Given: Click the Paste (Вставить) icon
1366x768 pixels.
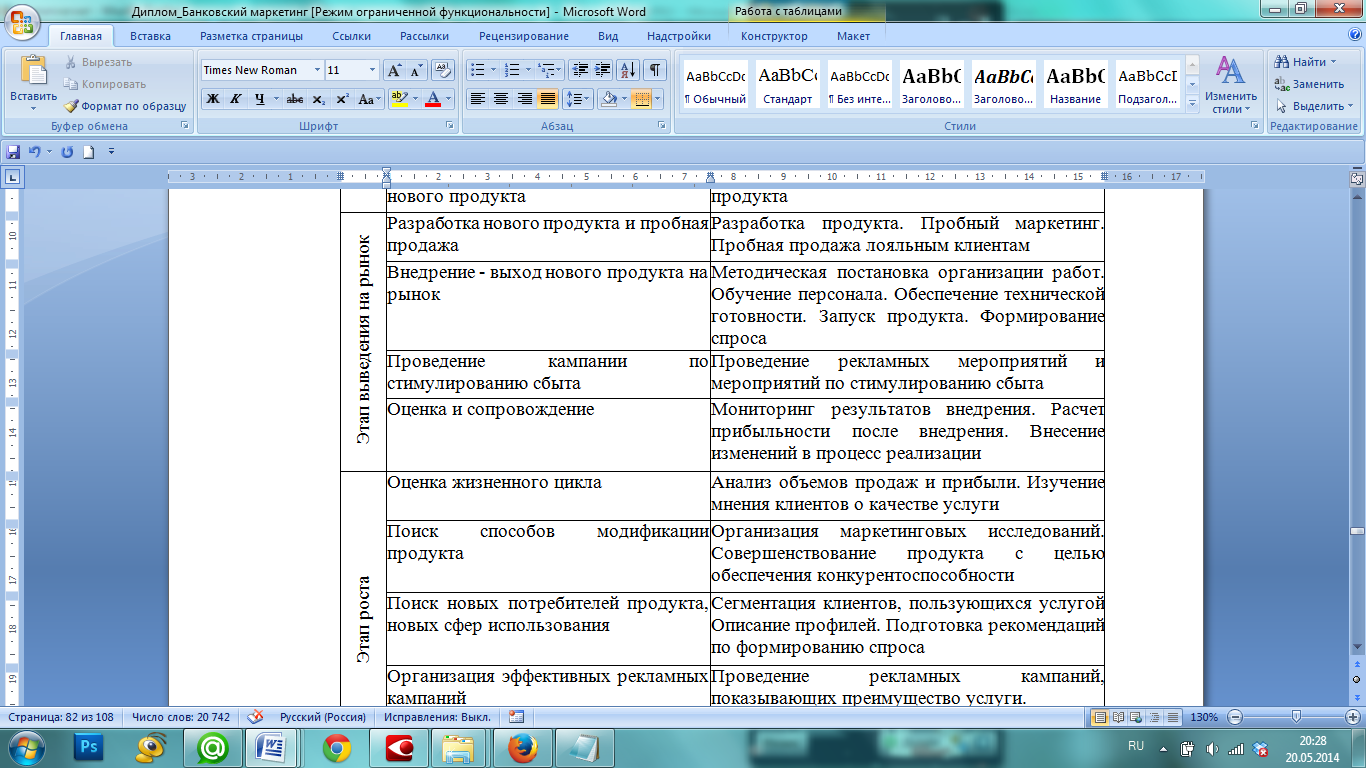Looking at the screenshot, I should pos(33,72).
